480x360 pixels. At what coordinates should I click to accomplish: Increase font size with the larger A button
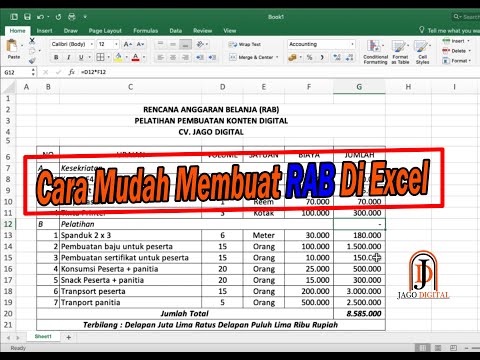(127, 44)
